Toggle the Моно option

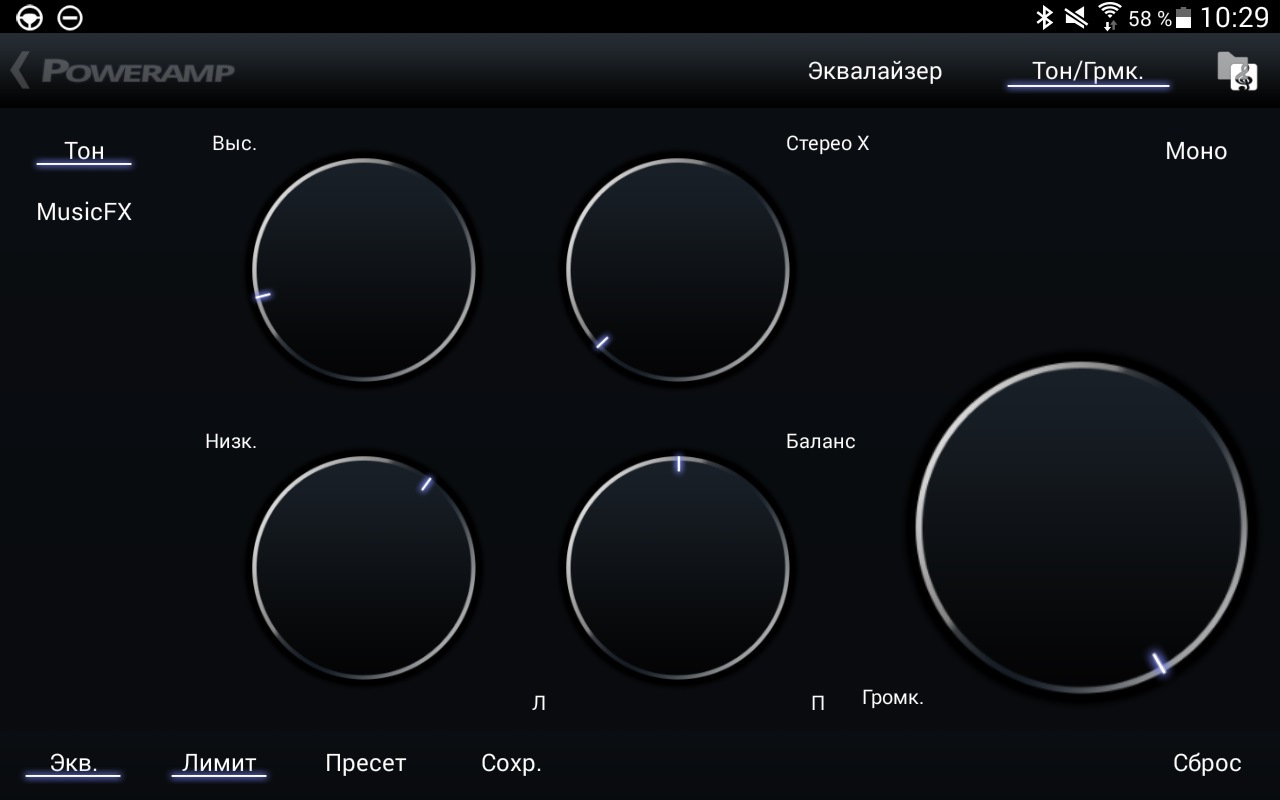[1196, 151]
